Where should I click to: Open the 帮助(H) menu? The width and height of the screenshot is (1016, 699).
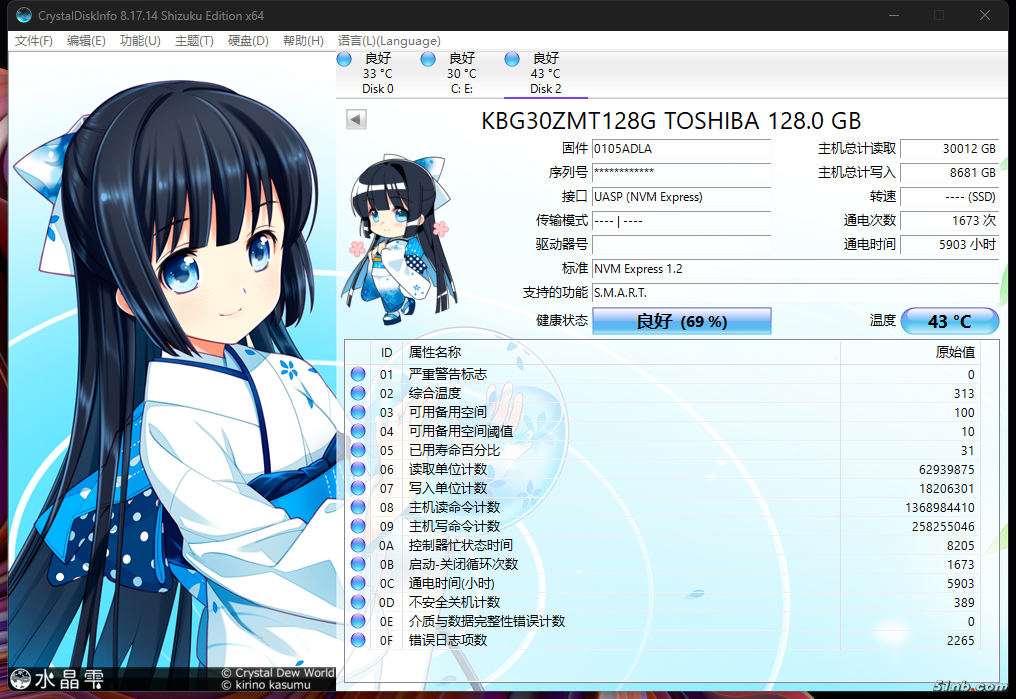(303, 41)
